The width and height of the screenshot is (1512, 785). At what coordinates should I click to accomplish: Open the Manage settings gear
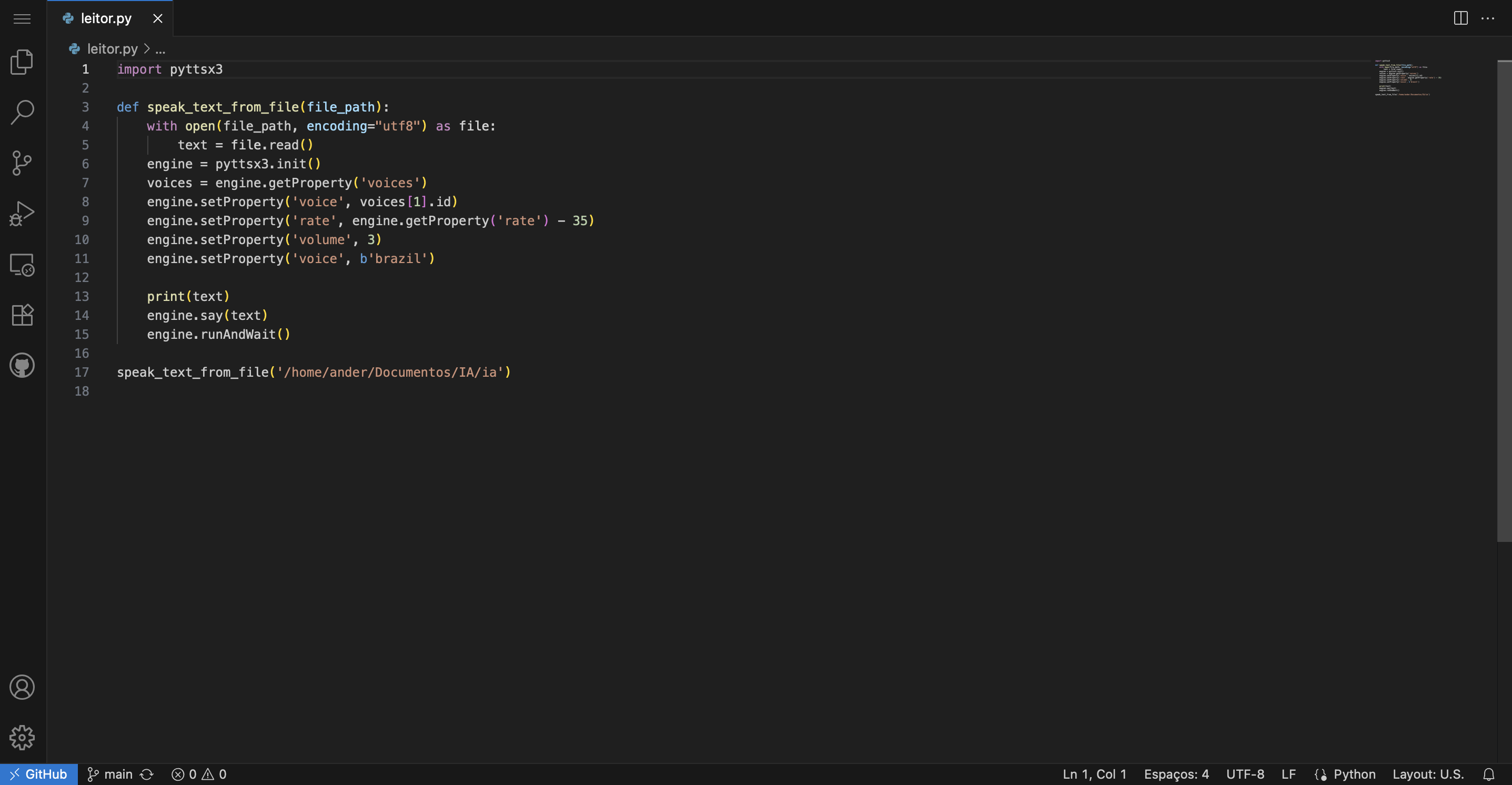point(22,738)
